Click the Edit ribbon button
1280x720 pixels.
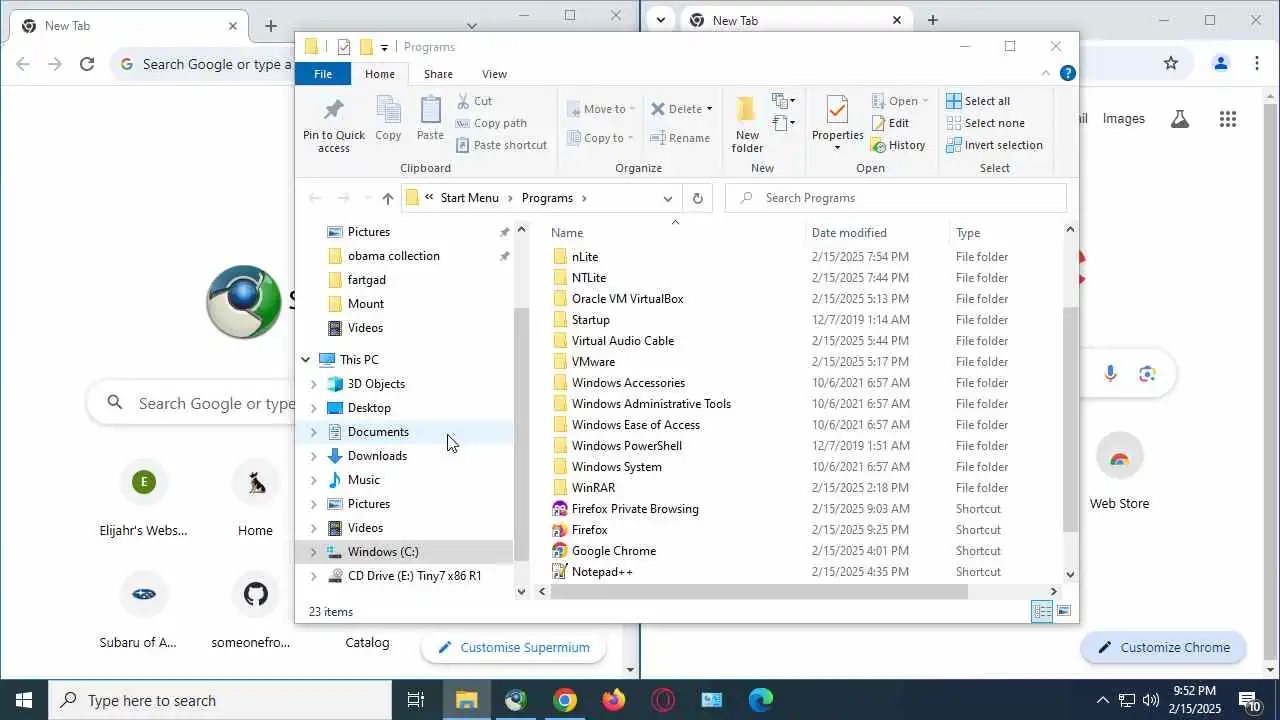[x=890, y=123]
